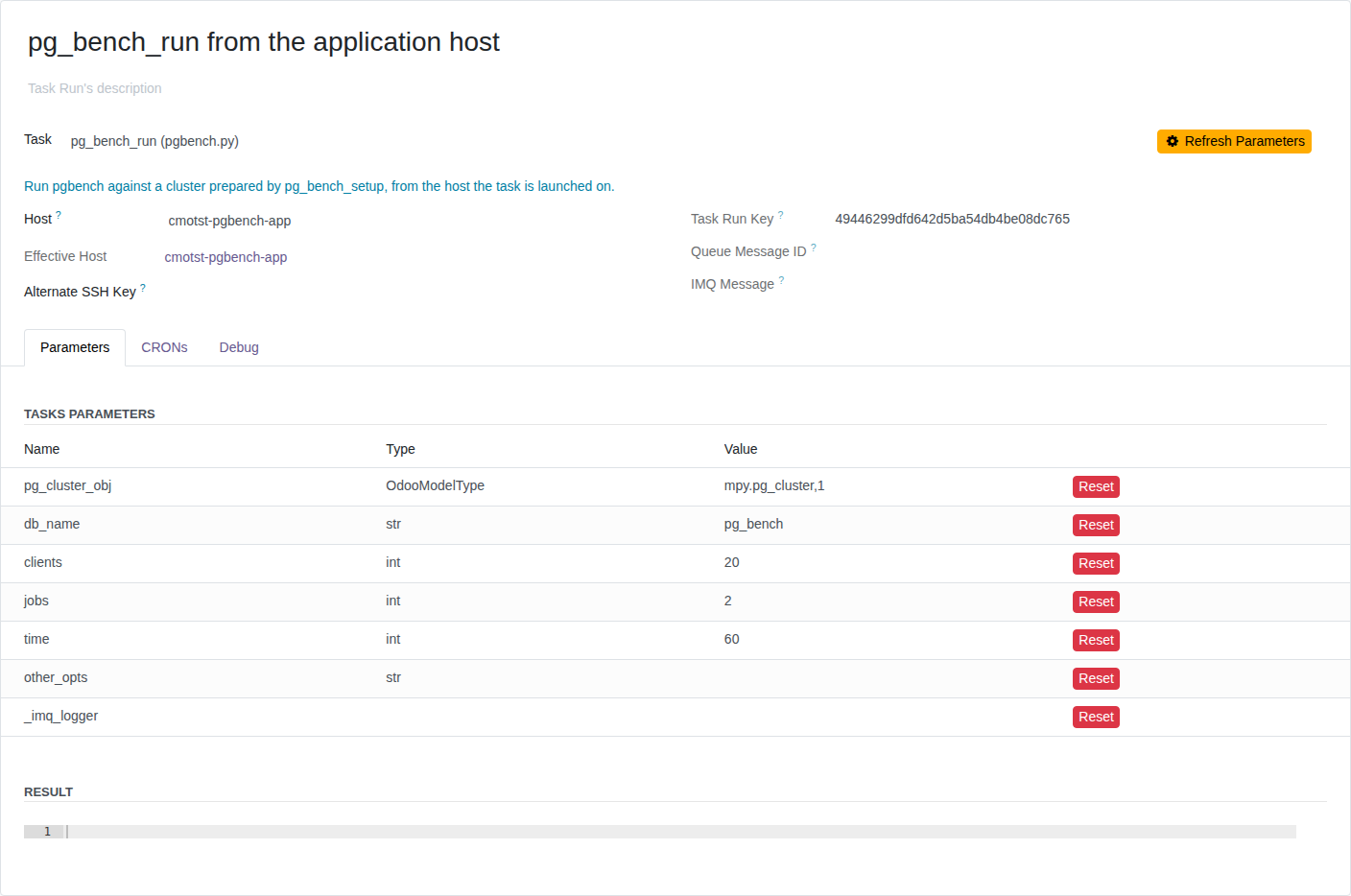Click the pg_cluster_obj parameter name
Viewport: 1351px width, 896px height.
click(x=67, y=485)
